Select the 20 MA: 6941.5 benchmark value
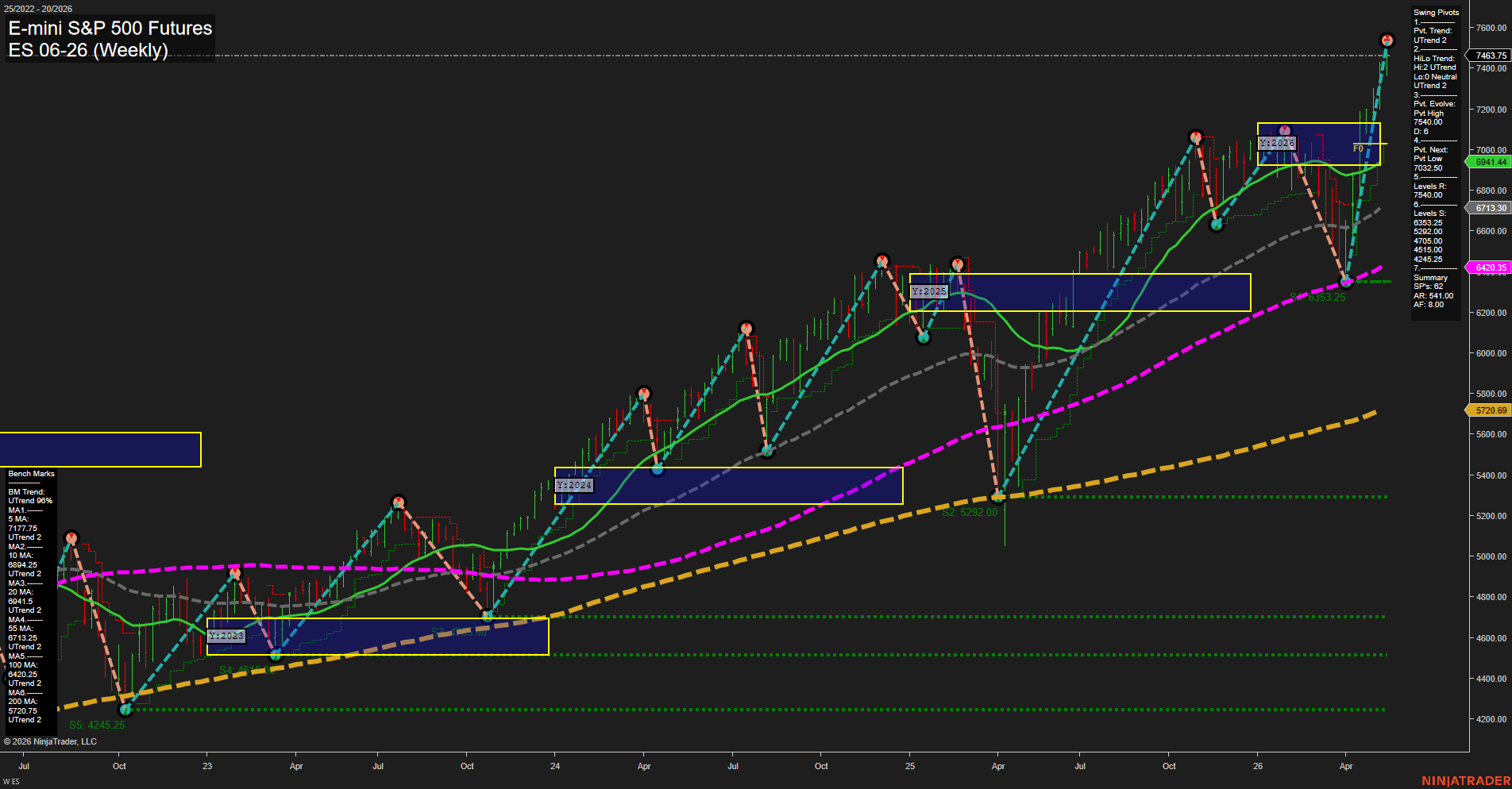The width and height of the screenshot is (1512, 789). pos(21,597)
